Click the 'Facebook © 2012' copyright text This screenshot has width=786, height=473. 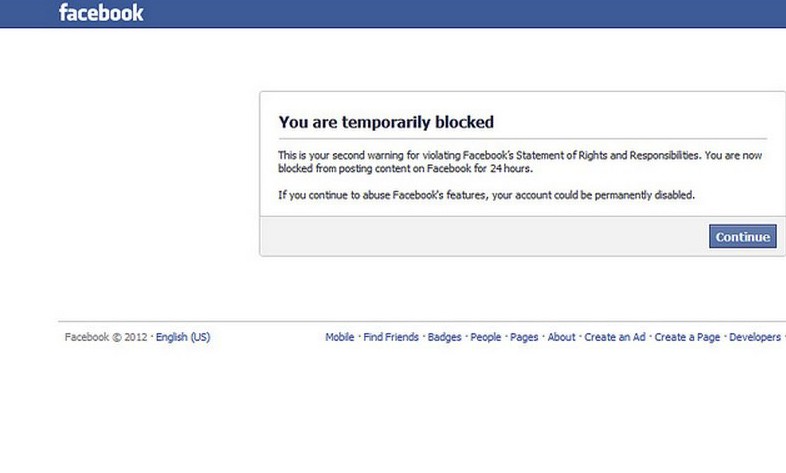point(107,337)
